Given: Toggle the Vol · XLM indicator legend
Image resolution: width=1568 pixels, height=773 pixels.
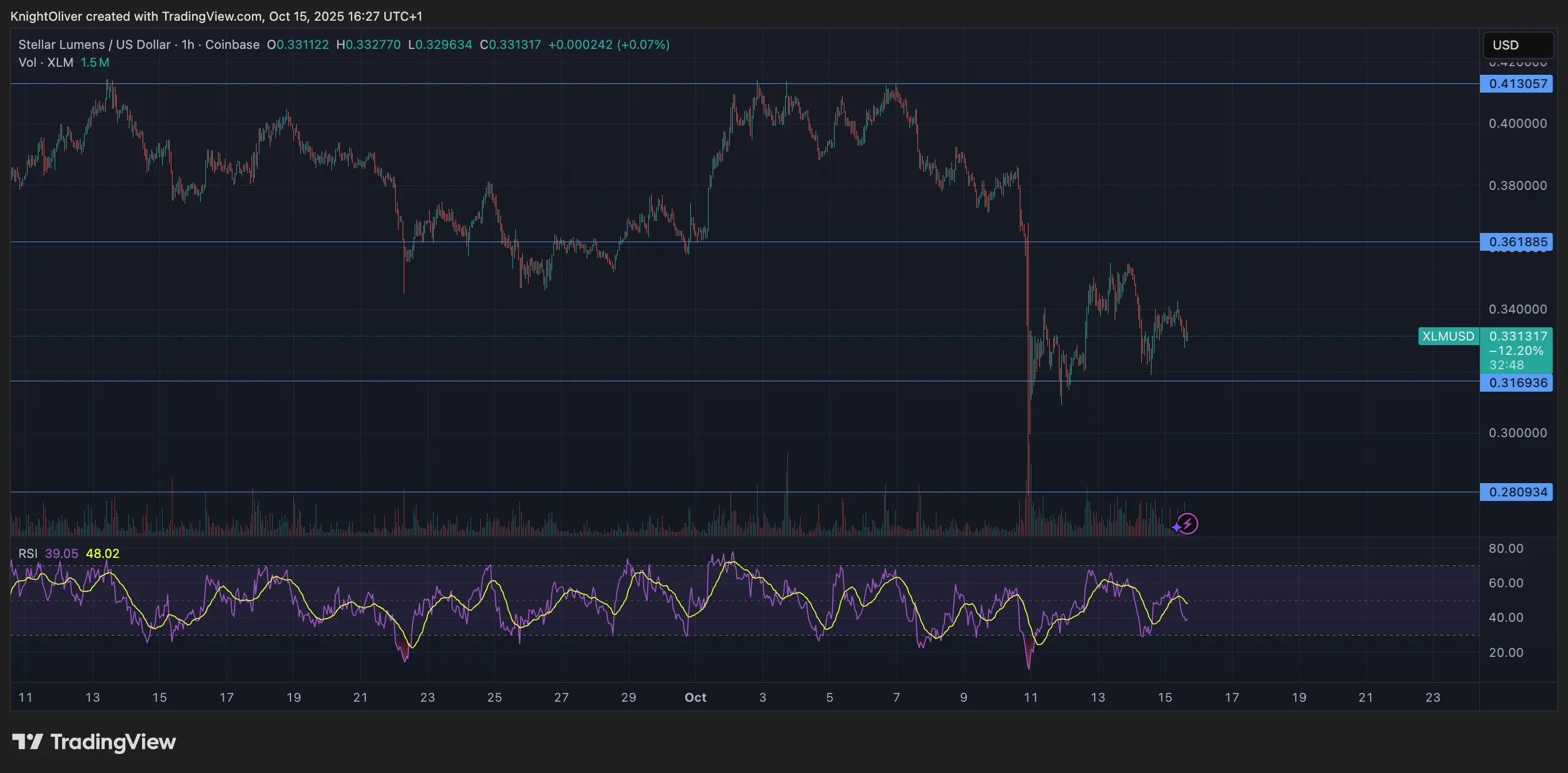Looking at the screenshot, I should [45, 62].
